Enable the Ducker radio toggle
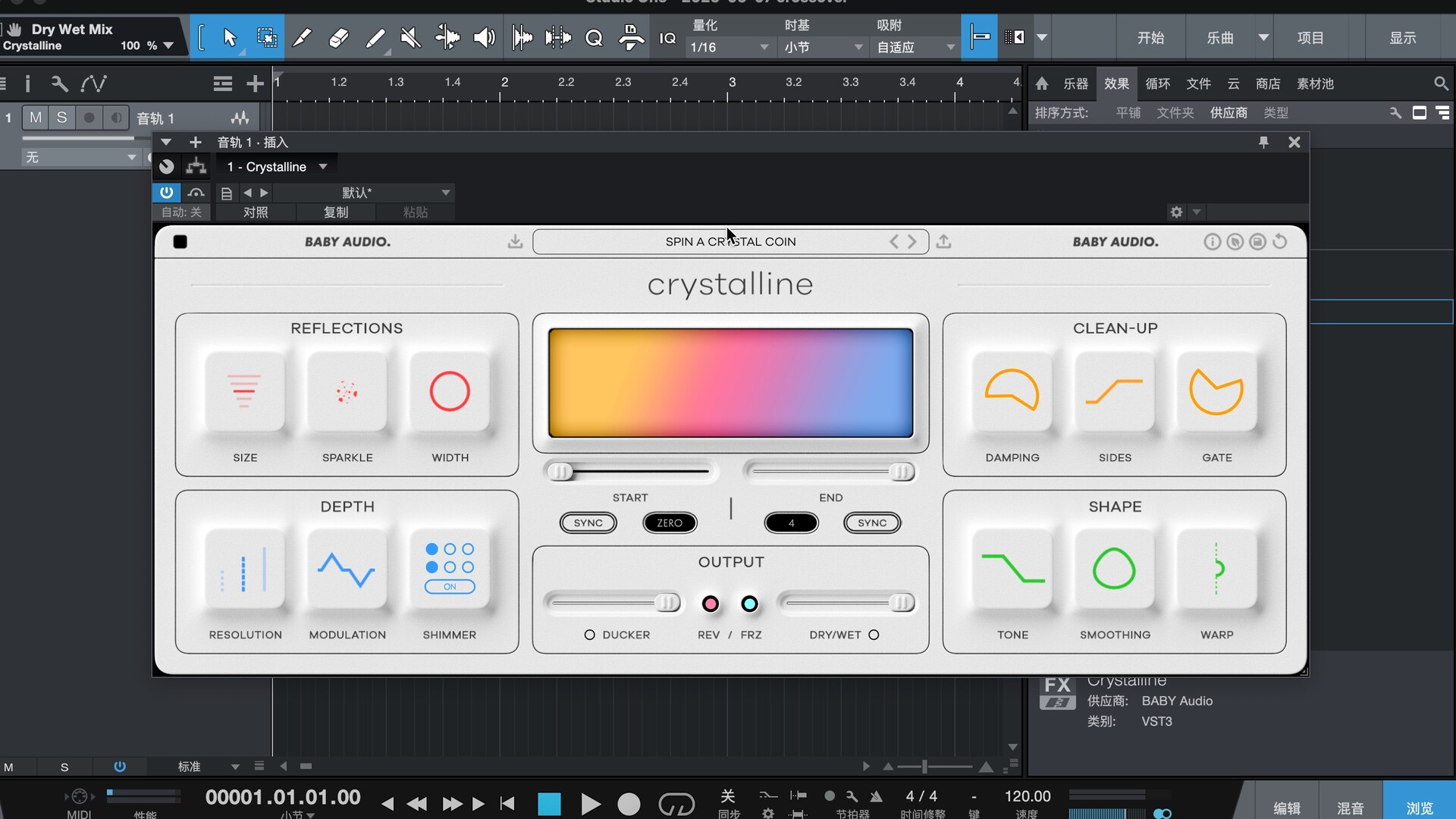 point(589,635)
